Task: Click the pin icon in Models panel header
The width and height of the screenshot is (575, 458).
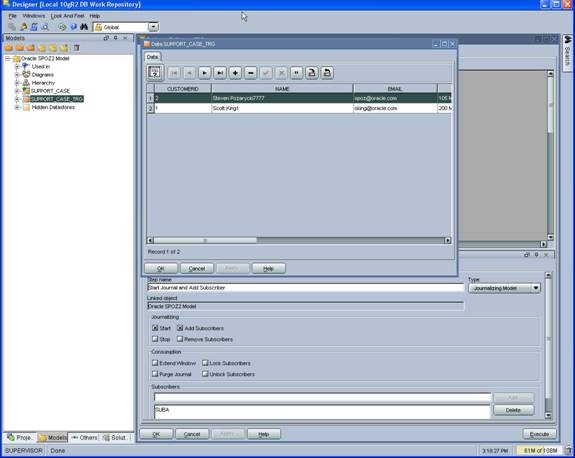Action: (x=116, y=38)
